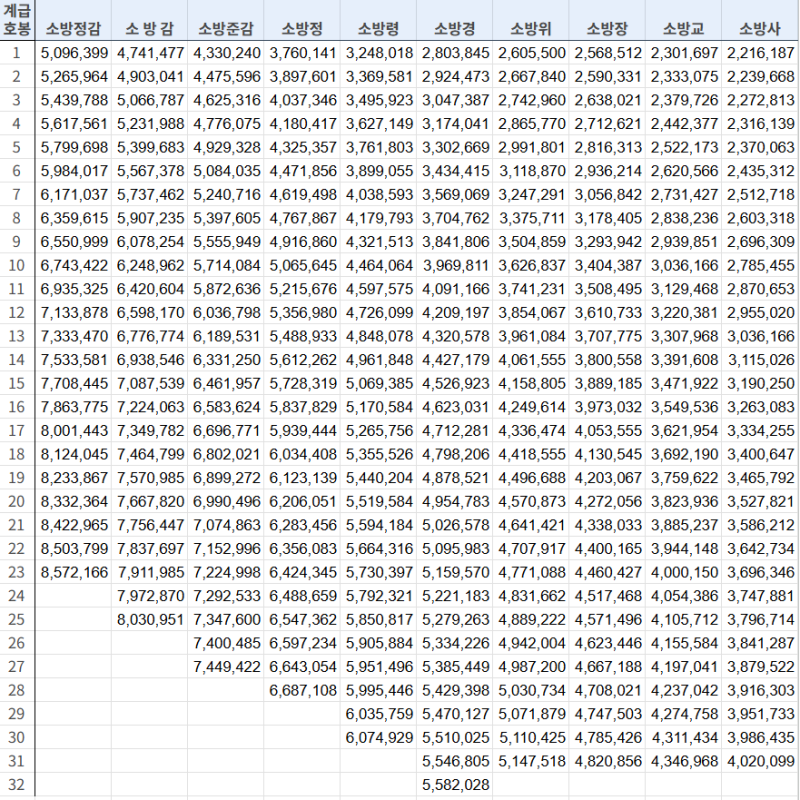
Task: Select the 소방령 column header
Action: pyautogui.click(x=378, y=20)
